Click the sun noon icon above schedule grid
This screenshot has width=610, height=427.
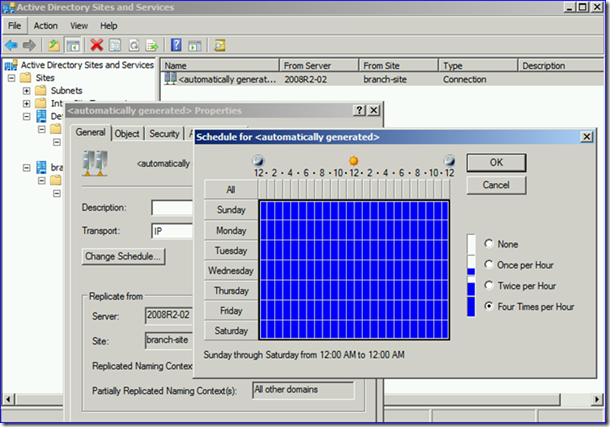[x=354, y=160]
